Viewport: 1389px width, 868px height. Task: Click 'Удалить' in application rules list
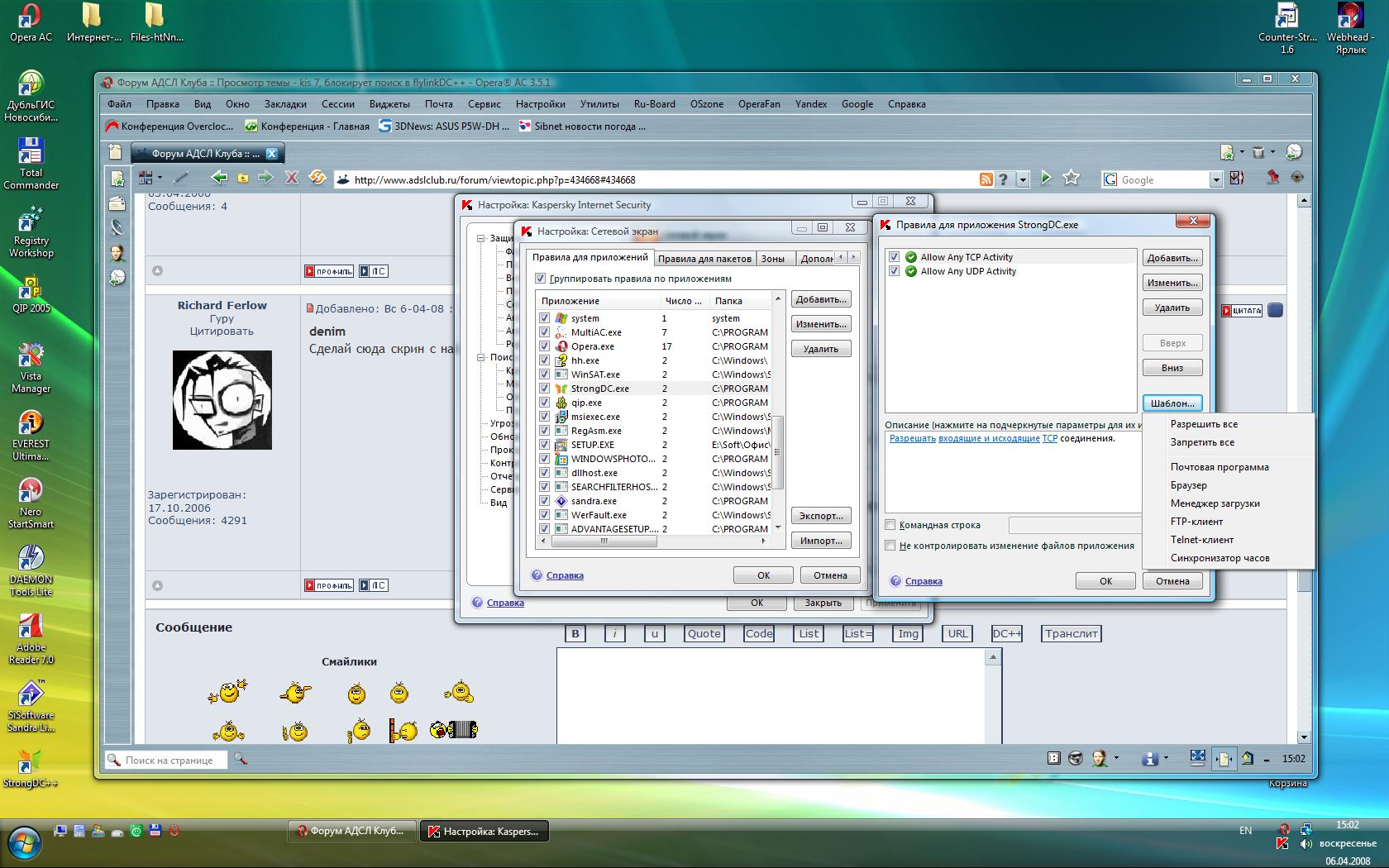821,349
